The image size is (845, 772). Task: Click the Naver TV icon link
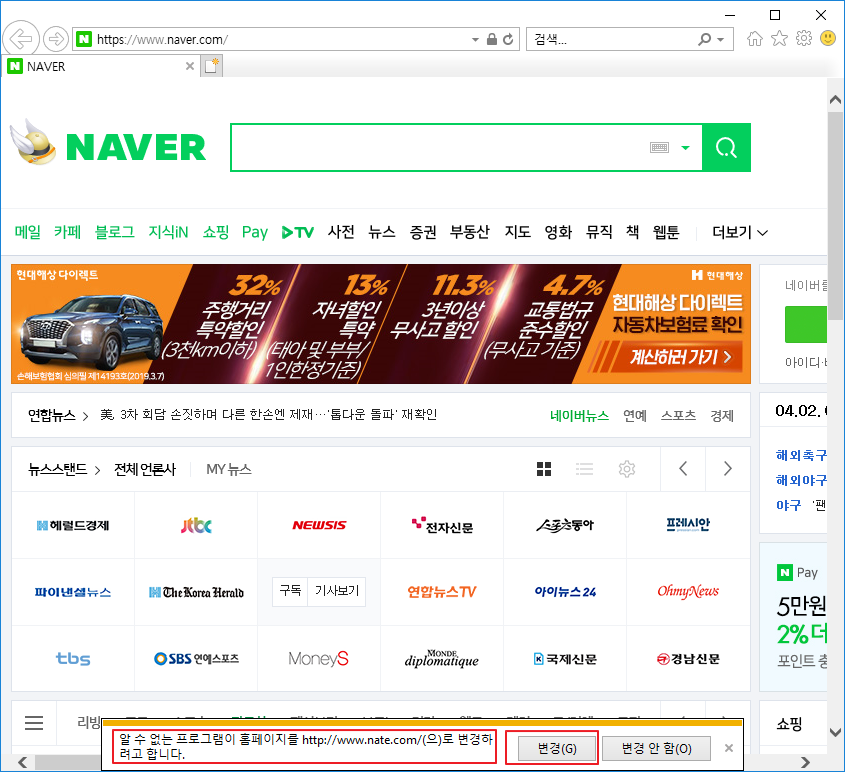coord(297,232)
